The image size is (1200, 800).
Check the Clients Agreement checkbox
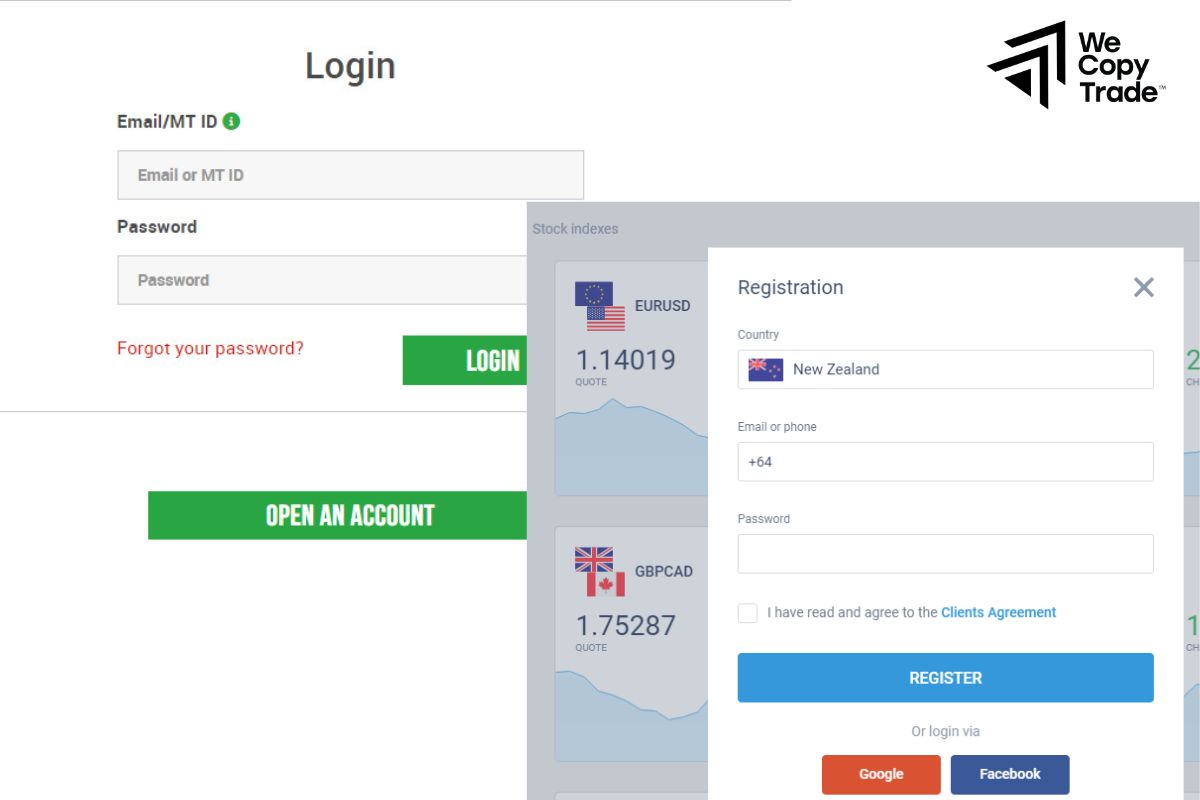point(747,613)
